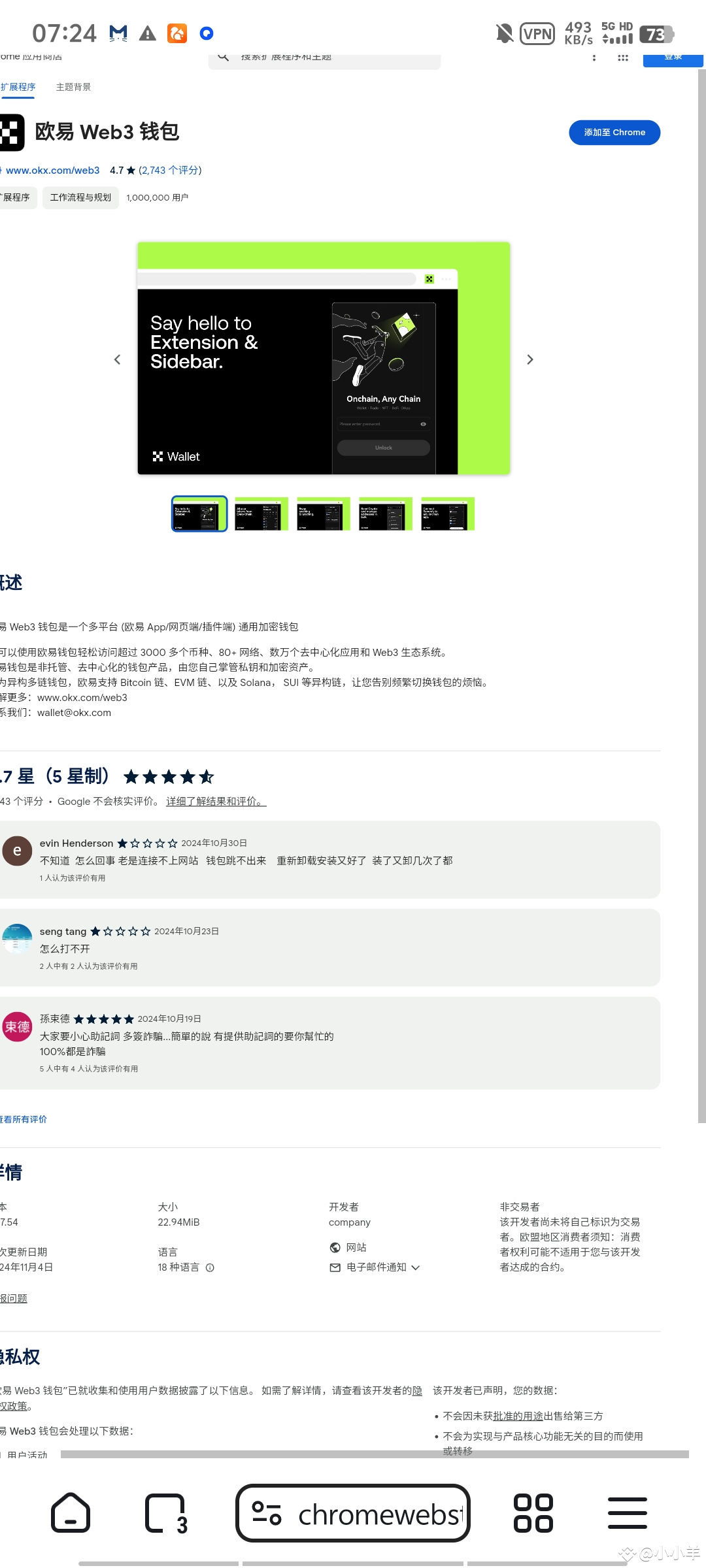Click the page vertical scrollbar
Viewport: 706px width, 1568px height.
point(701,596)
